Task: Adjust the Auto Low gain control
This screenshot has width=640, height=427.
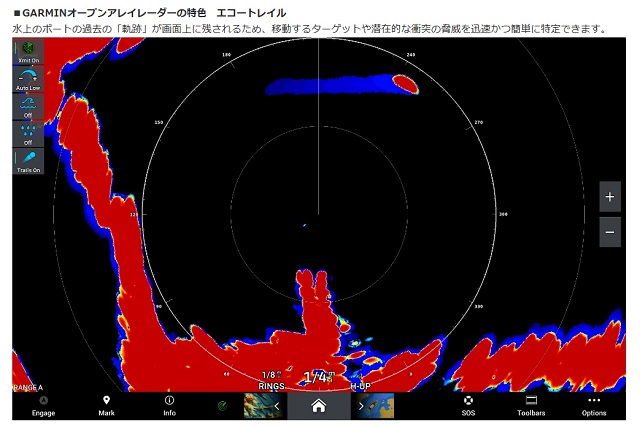Action: click(28, 80)
